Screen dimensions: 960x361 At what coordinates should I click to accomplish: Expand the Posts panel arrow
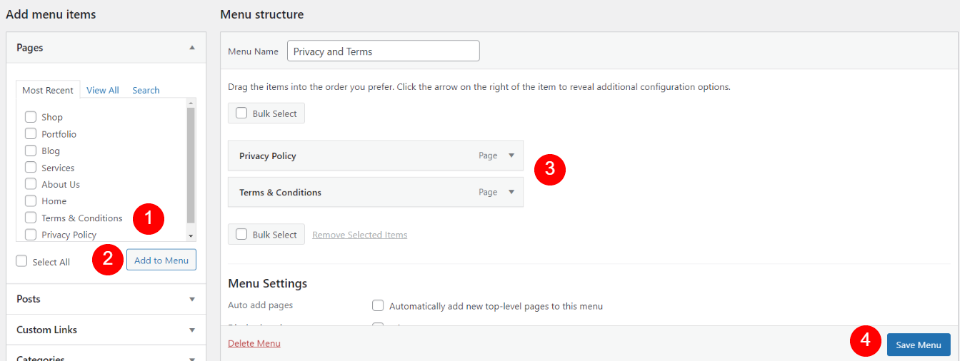[x=192, y=299]
